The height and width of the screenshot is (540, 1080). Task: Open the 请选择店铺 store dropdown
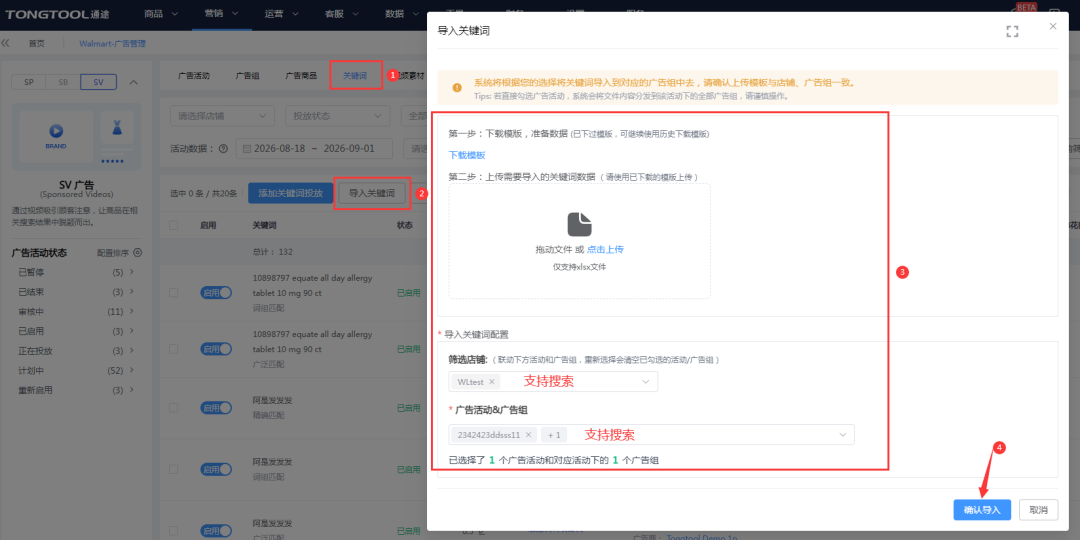click(222, 116)
